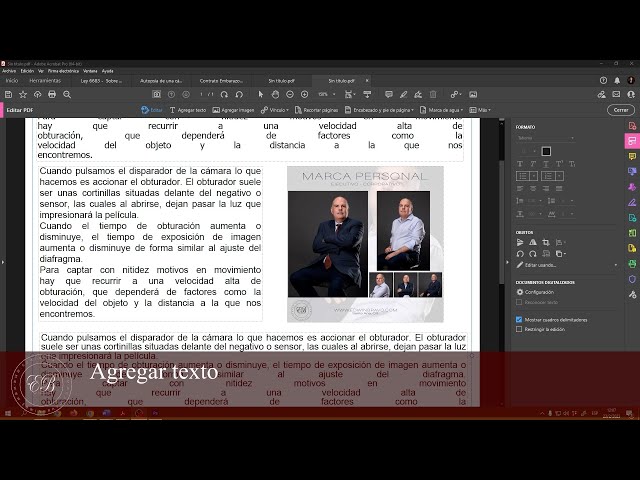Click the page number field
The width and height of the screenshot is (640, 480).
pos(201,95)
